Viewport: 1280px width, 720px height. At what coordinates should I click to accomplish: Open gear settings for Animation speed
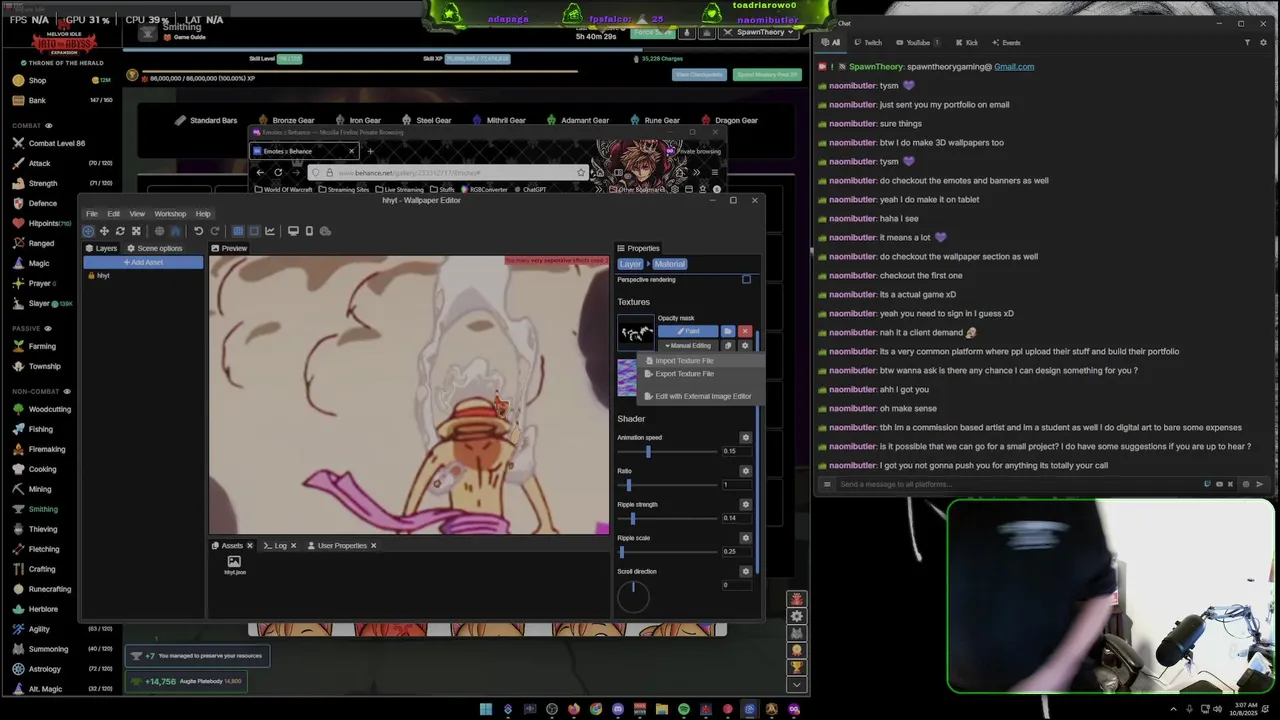[745, 437]
